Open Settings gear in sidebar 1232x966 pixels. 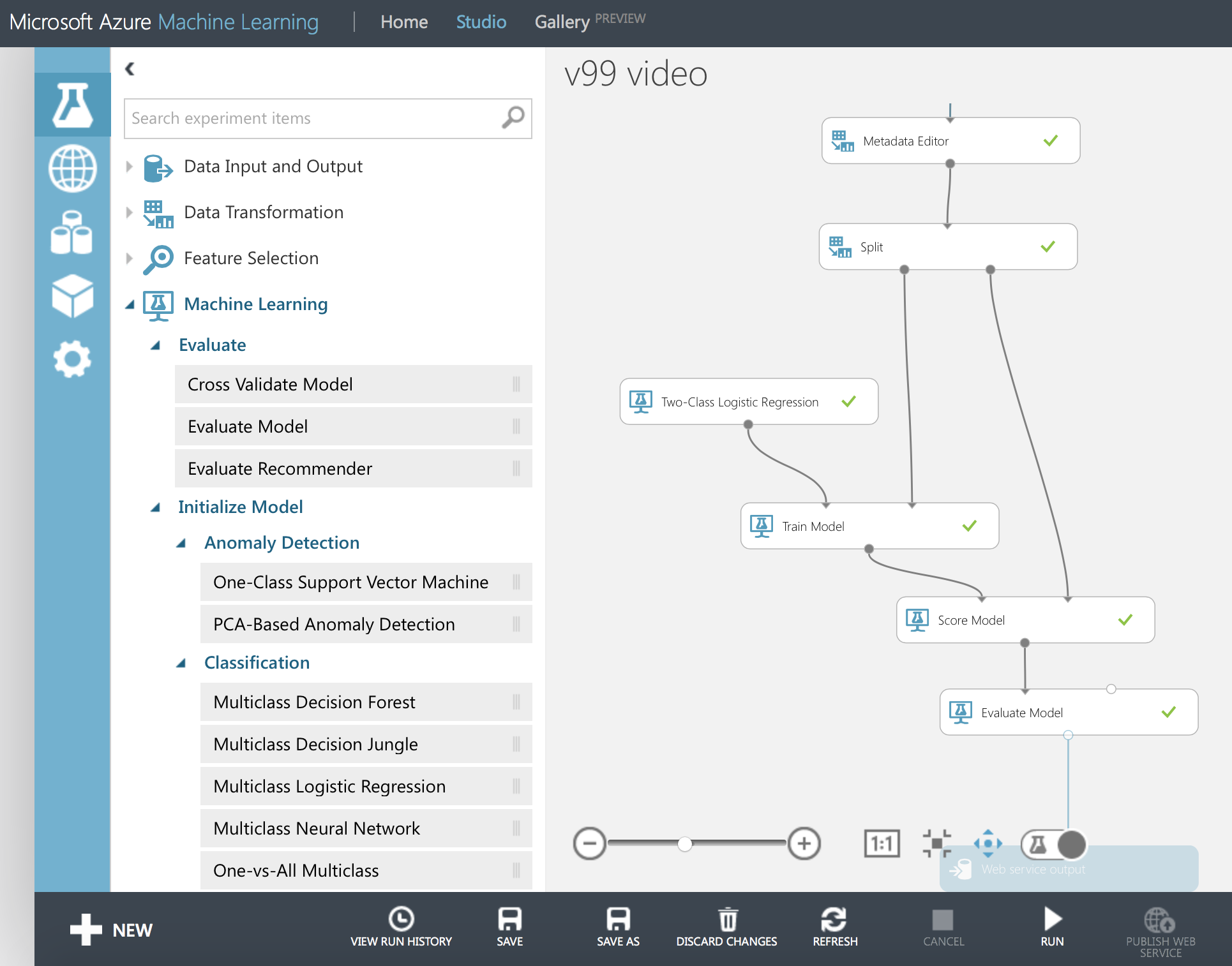tap(72, 359)
